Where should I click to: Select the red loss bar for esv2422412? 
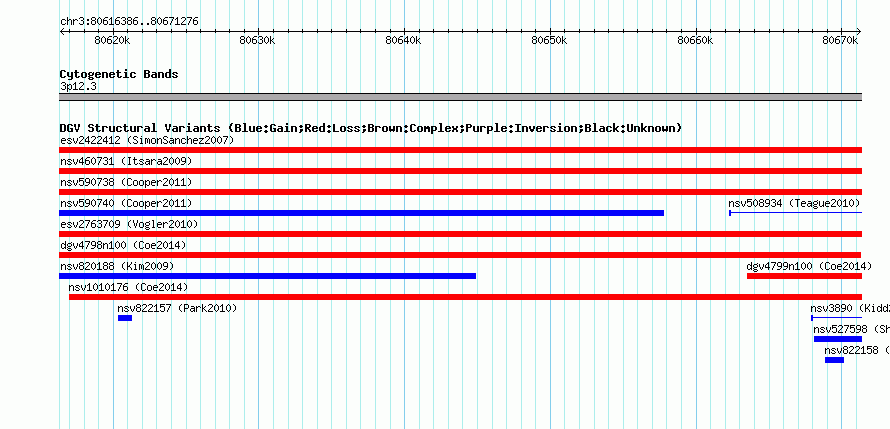pyautogui.click(x=460, y=150)
